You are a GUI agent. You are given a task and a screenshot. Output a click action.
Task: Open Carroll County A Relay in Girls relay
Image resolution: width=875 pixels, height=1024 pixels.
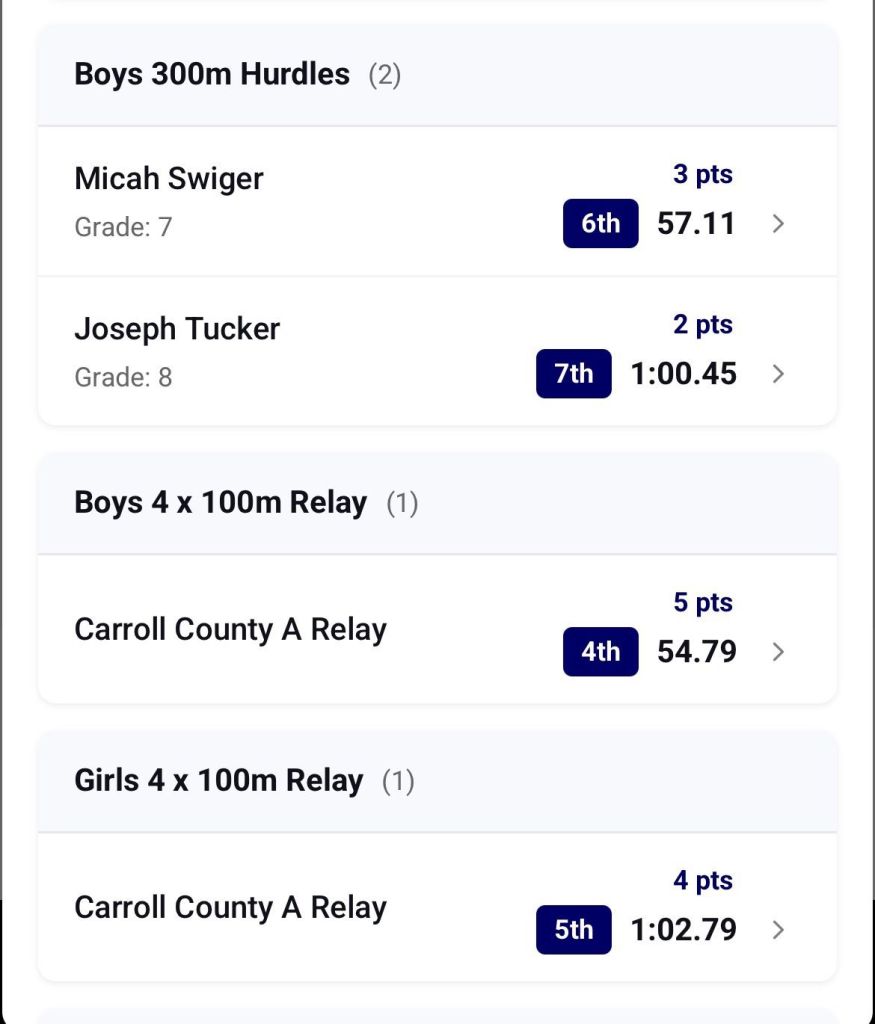pos(230,907)
